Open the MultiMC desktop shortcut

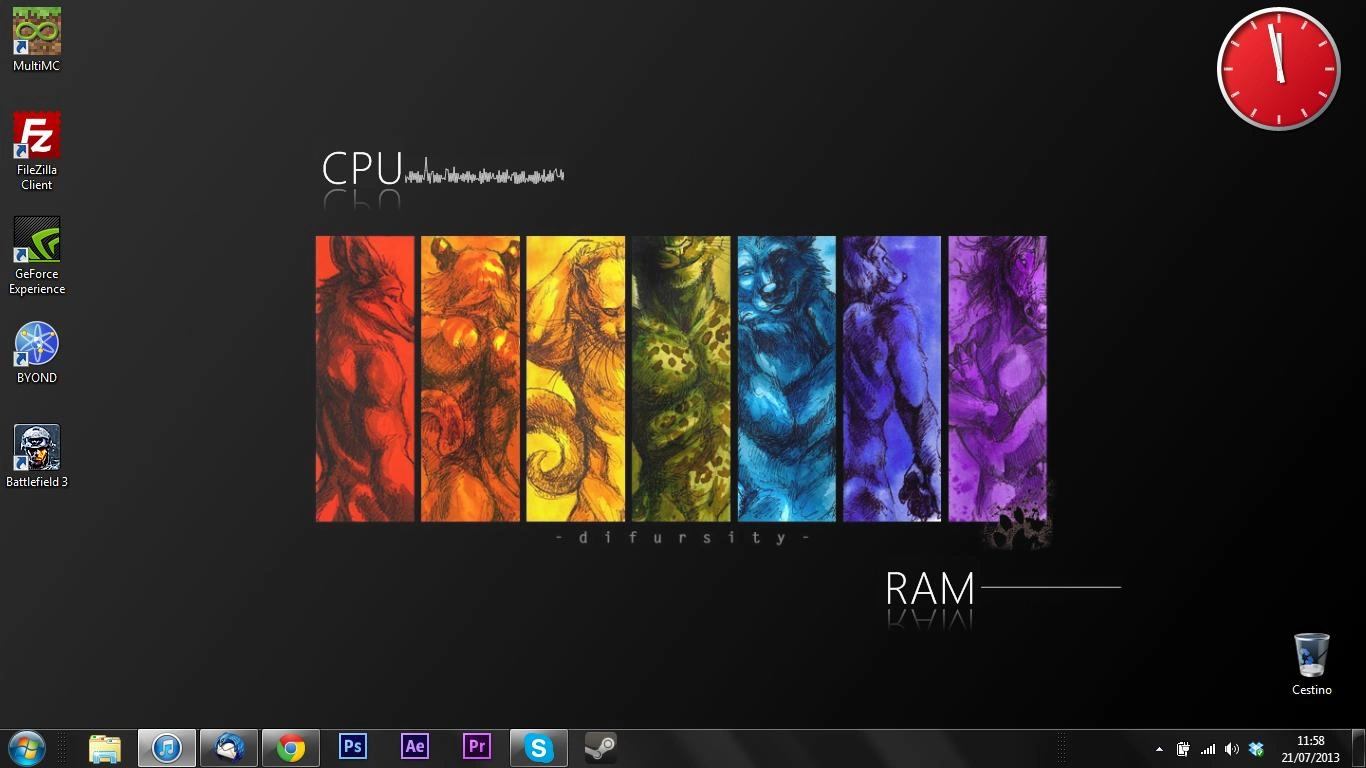tap(37, 40)
